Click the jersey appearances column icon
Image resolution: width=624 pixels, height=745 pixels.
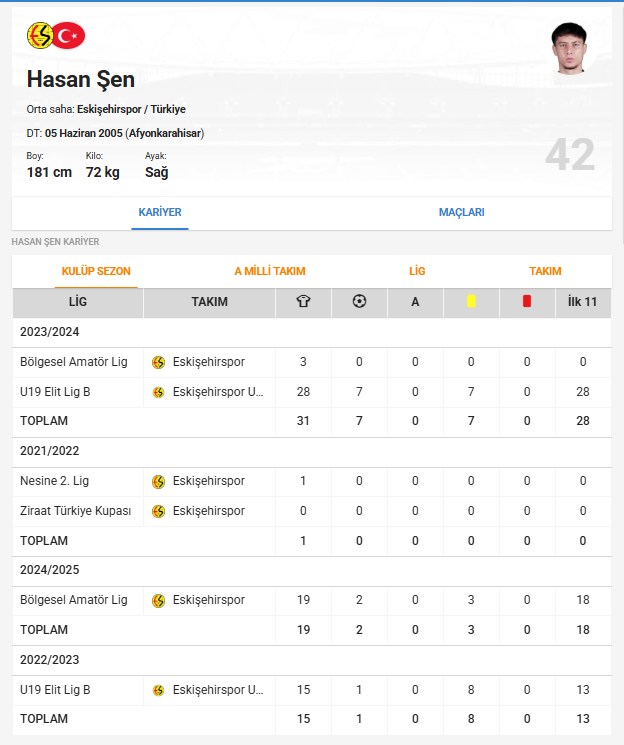coord(303,301)
